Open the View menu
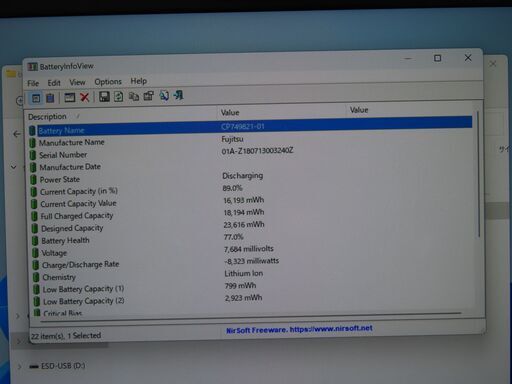The width and height of the screenshot is (512, 384). [x=77, y=82]
